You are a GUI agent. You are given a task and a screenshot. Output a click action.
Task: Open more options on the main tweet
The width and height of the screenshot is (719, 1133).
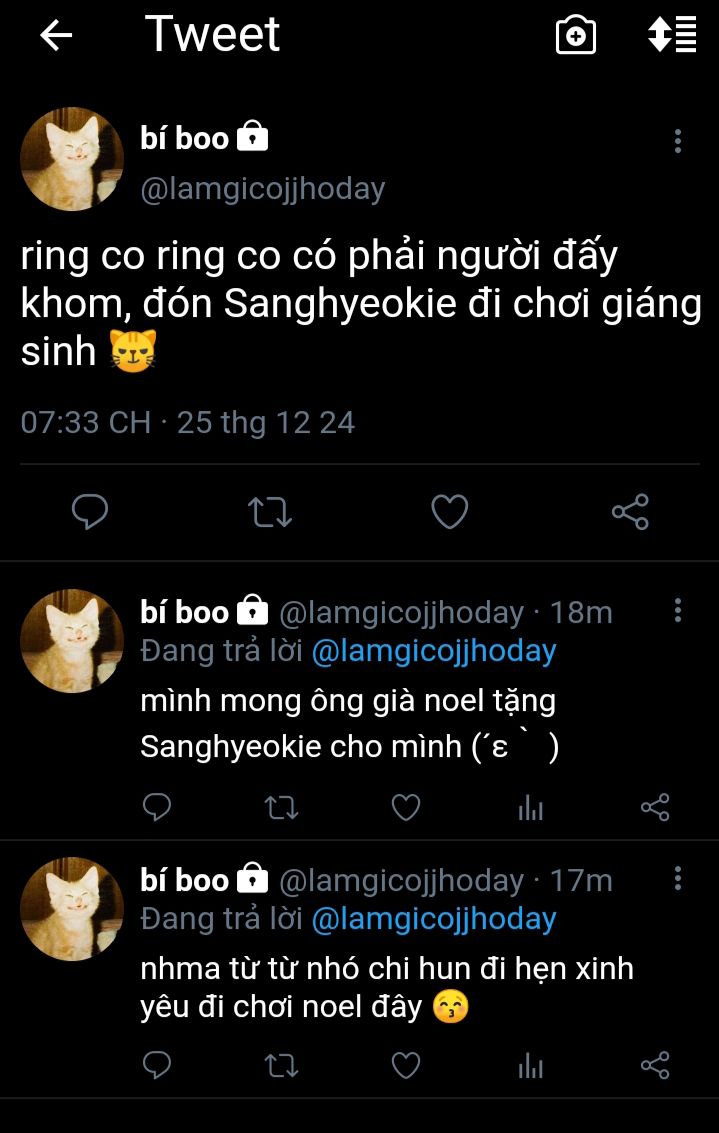coord(678,141)
